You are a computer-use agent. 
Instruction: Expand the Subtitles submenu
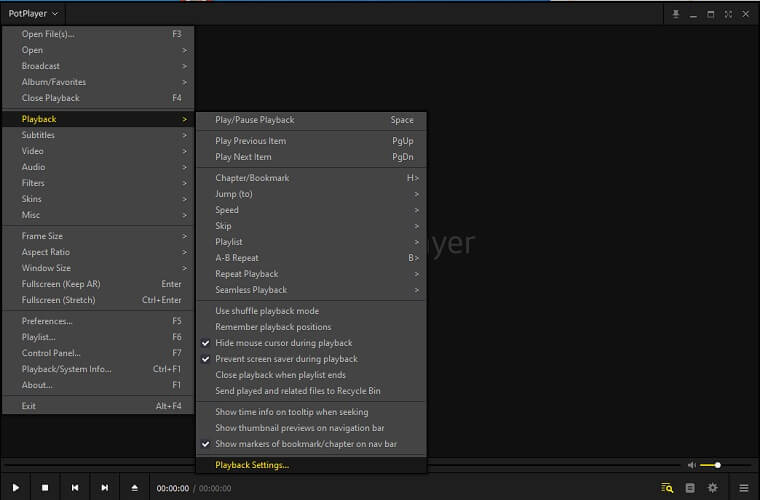(x=98, y=135)
